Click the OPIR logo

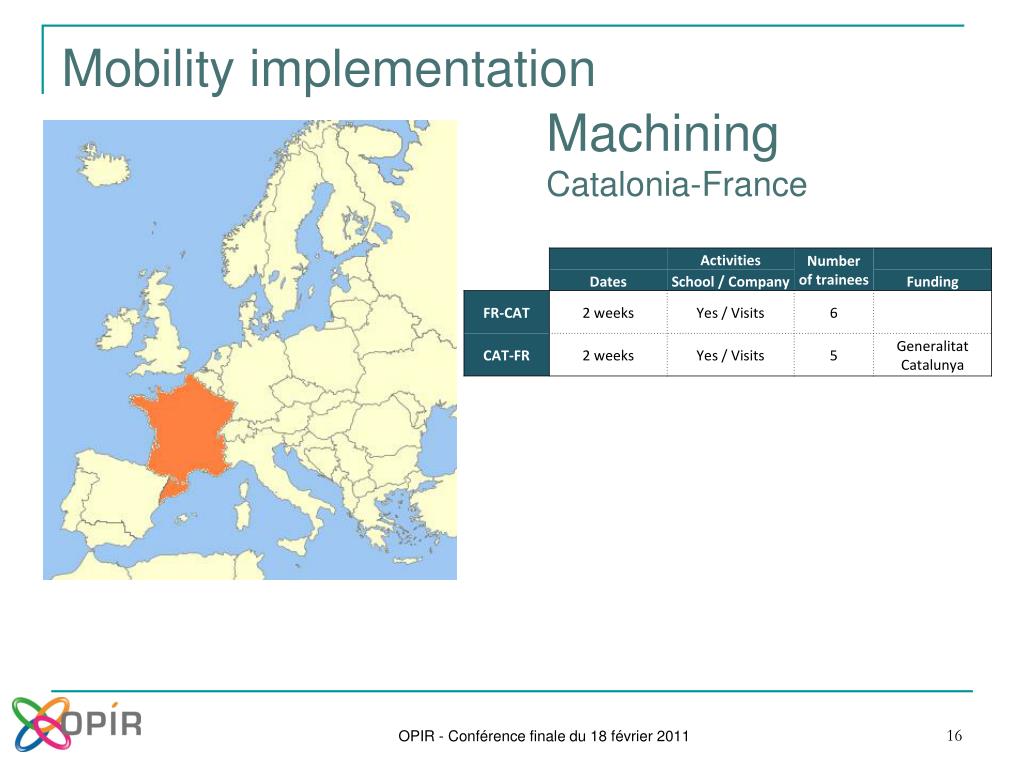(x=77, y=724)
